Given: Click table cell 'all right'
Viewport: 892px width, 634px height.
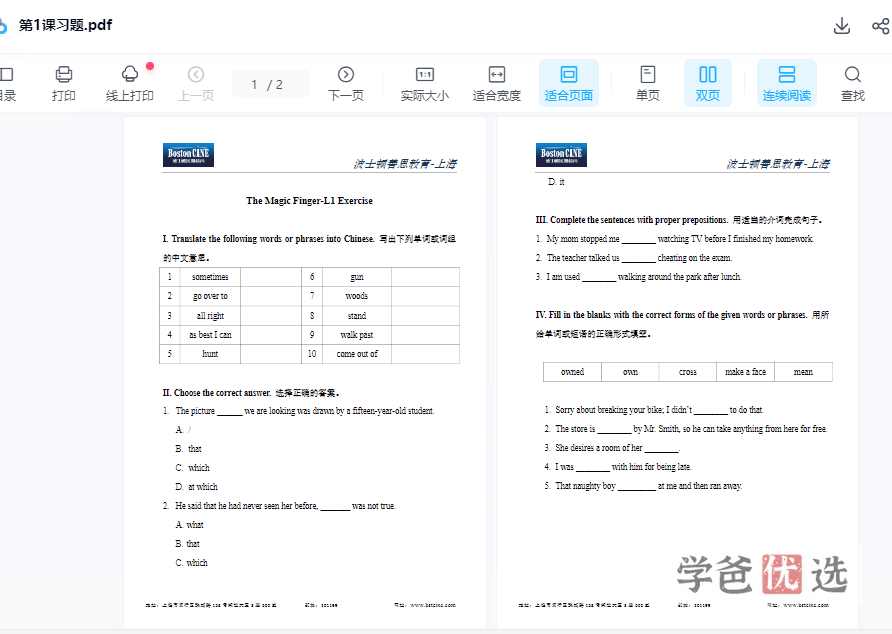Looking at the screenshot, I should (210, 315).
